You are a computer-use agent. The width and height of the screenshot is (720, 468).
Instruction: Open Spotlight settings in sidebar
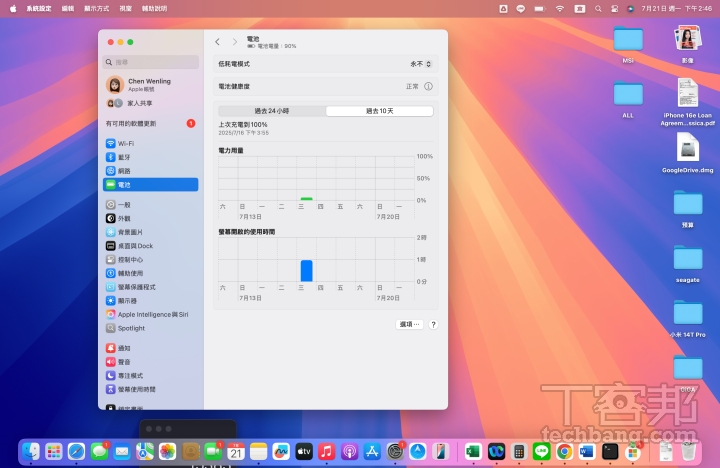pyautogui.click(x=151, y=328)
